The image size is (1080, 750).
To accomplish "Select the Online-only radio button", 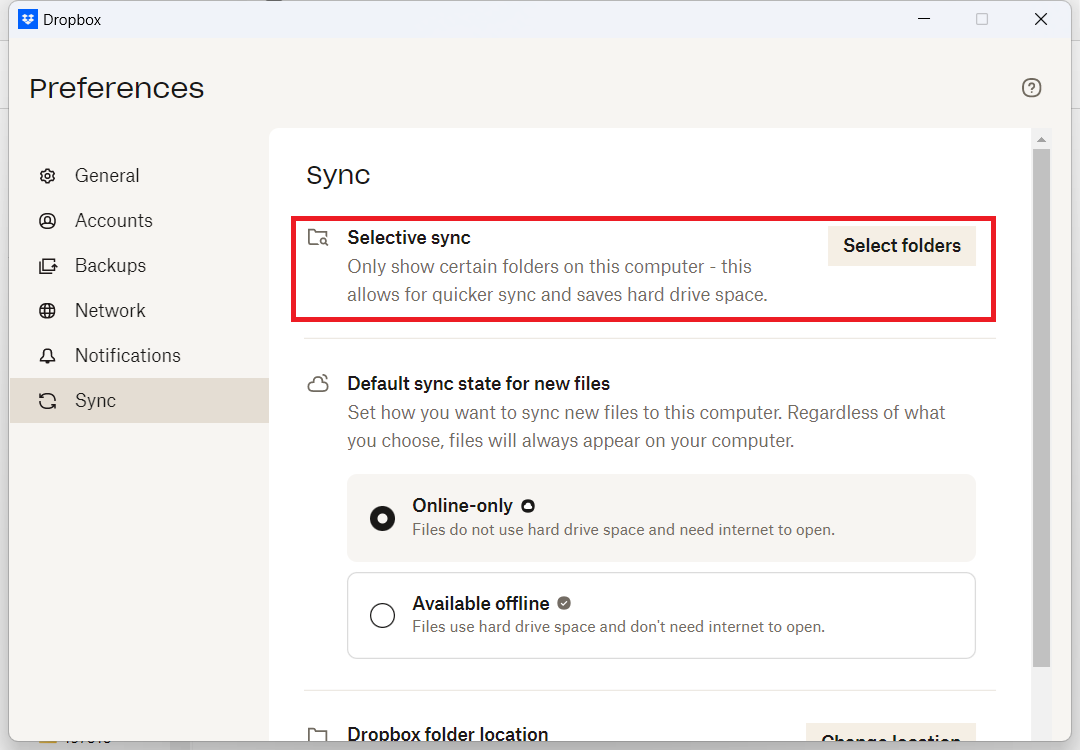I will coord(382,518).
